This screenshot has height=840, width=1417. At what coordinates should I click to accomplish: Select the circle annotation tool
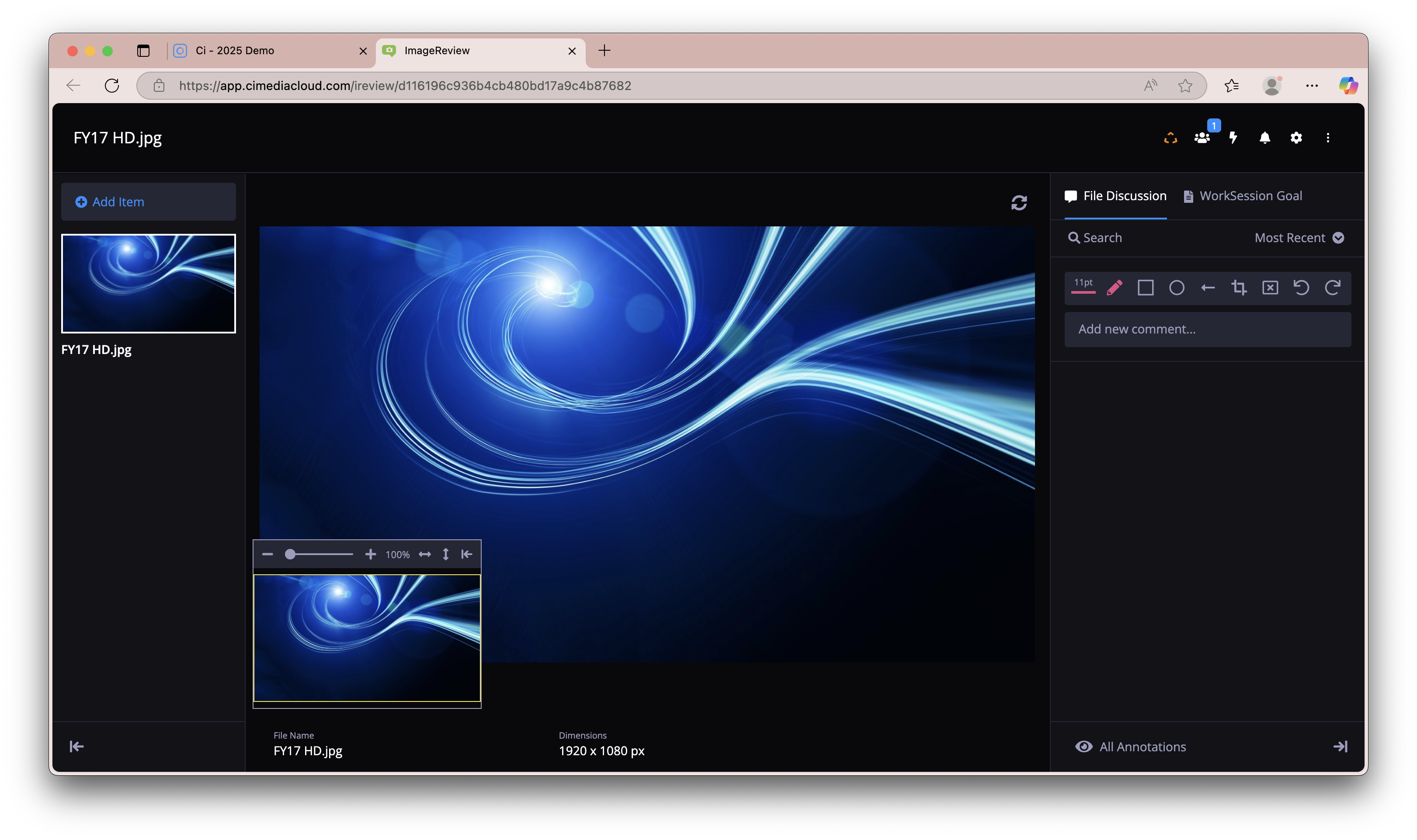[x=1177, y=288]
